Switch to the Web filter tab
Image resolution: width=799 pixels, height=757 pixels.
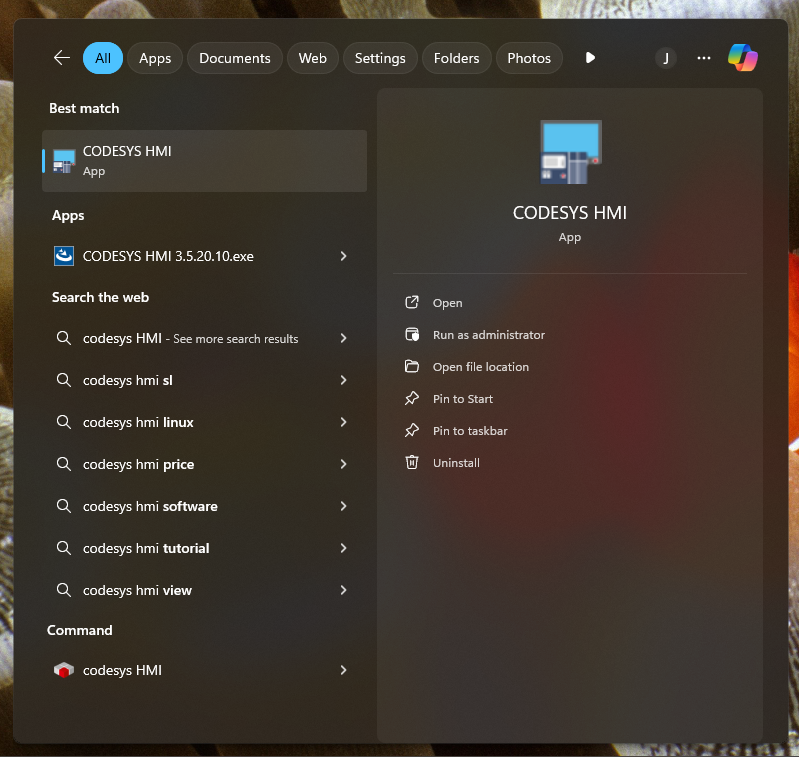tap(312, 58)
